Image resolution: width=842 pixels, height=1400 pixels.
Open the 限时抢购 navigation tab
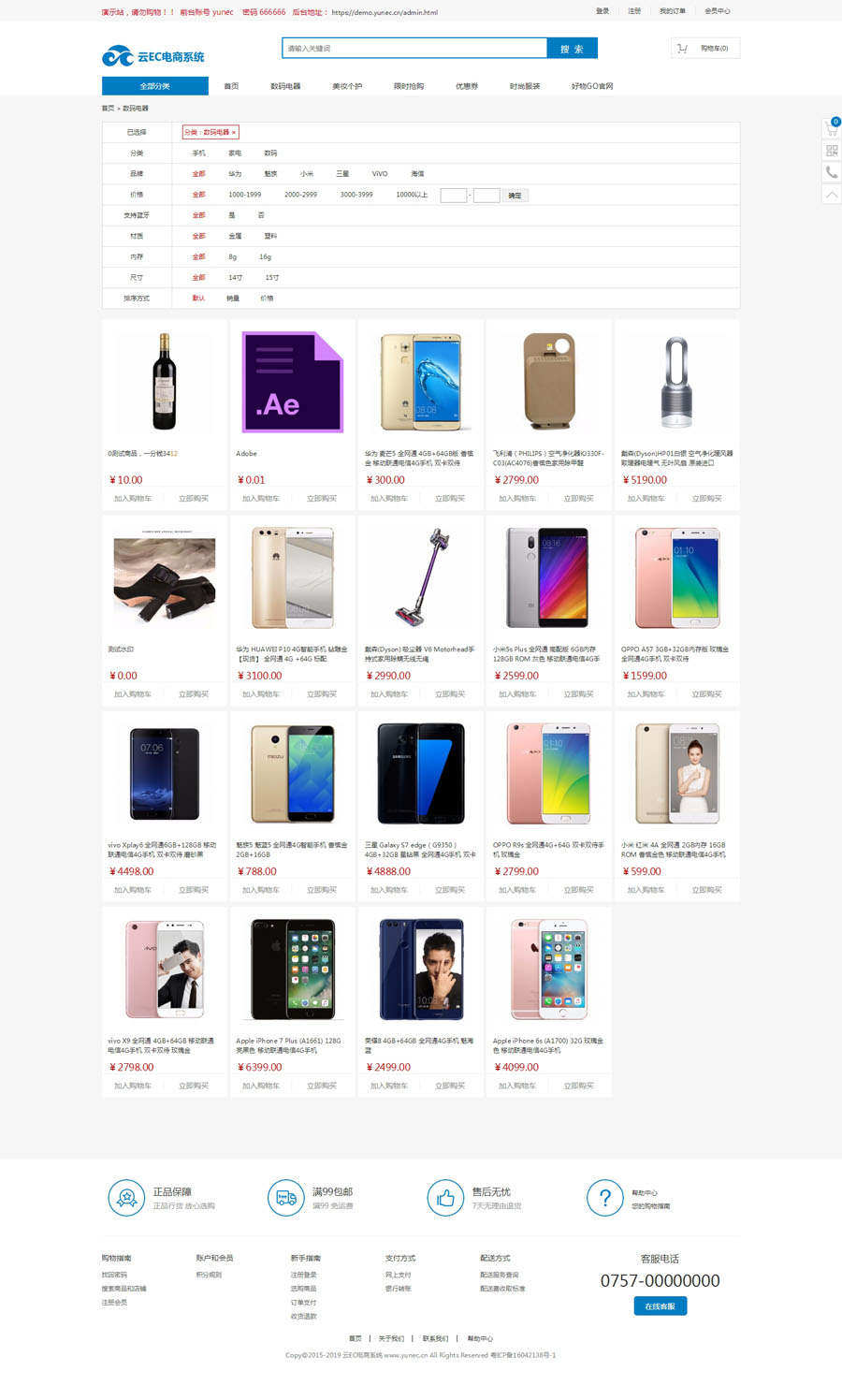(409, 86)
